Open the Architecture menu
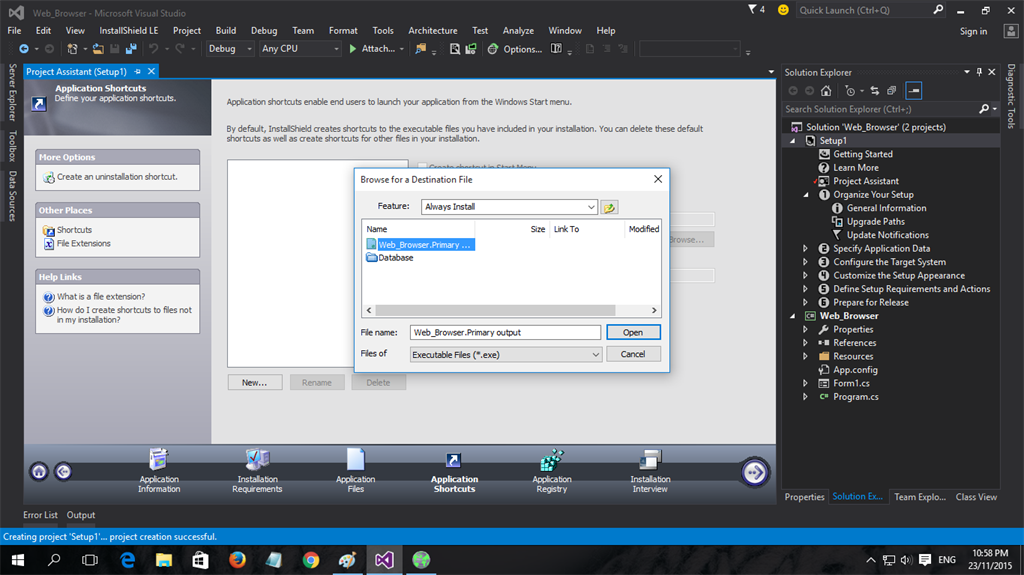This screenshot has width=1024, height=575. (x=432, y=31)
